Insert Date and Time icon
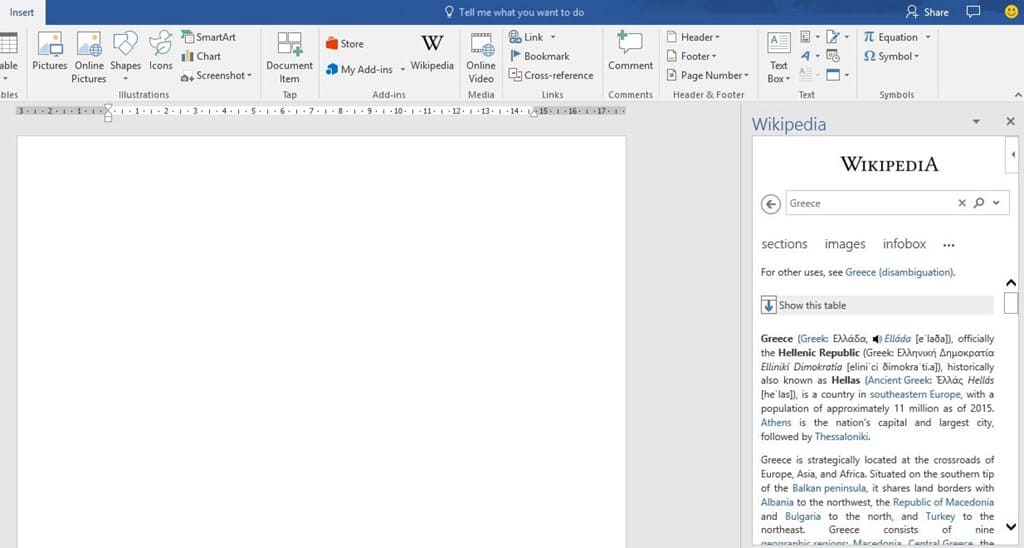Screen dimensions: 1024x548 click(x=833, y=56)
